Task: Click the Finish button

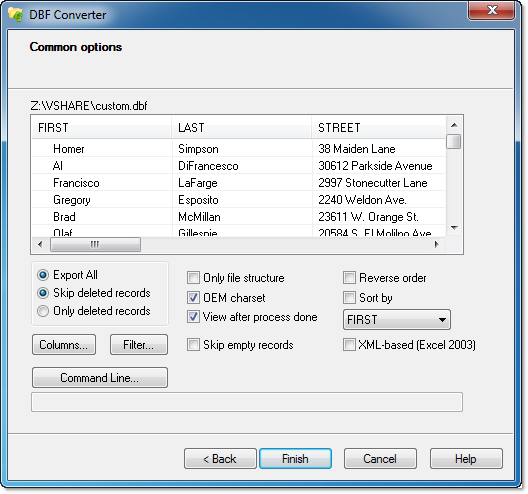Action: click(x=295, y=459)
